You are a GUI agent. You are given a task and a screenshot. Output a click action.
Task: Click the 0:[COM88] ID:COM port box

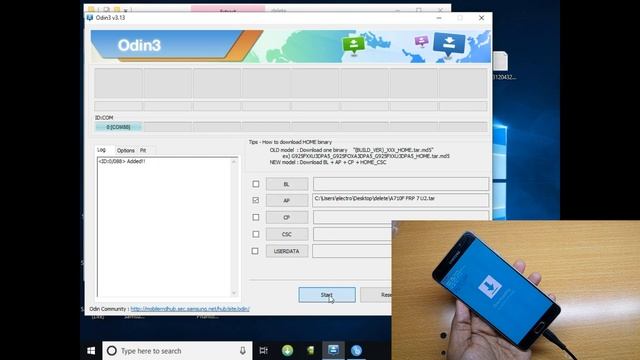click(118, 127)
